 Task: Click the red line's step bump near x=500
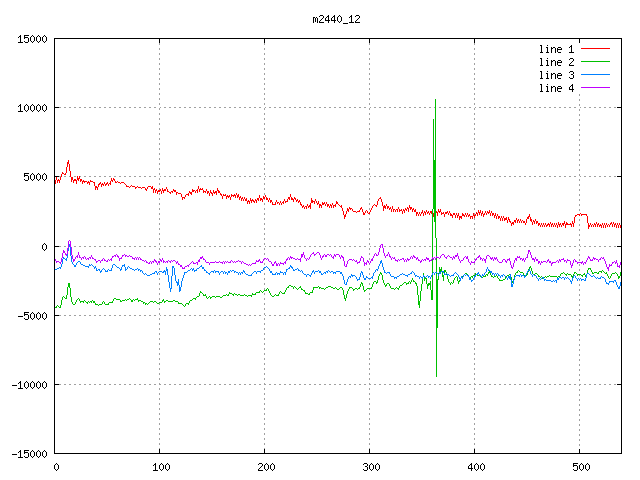[581, 215]
